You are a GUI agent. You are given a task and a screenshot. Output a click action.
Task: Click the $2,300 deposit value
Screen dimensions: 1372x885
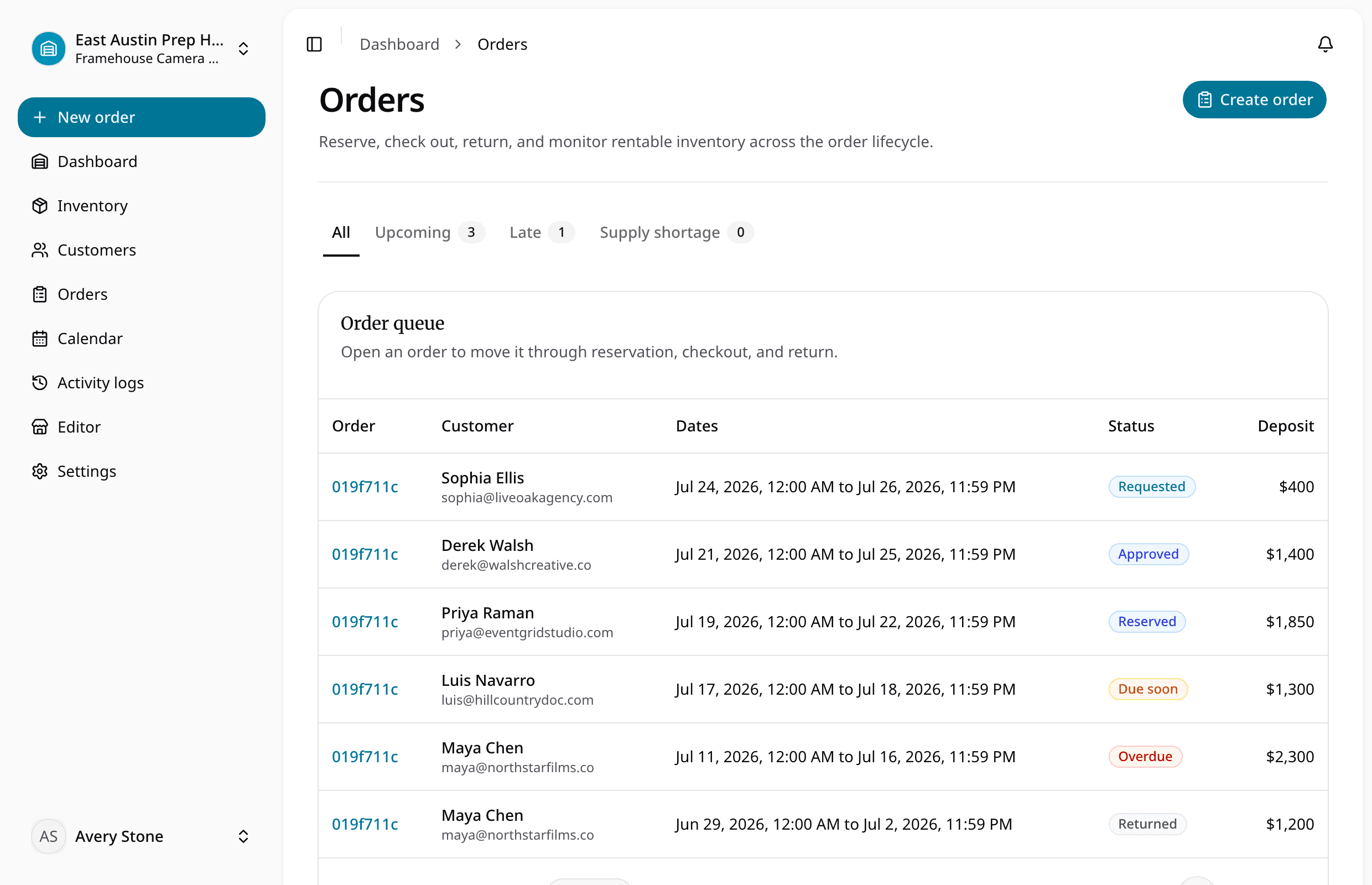[x=1290, y=756]
